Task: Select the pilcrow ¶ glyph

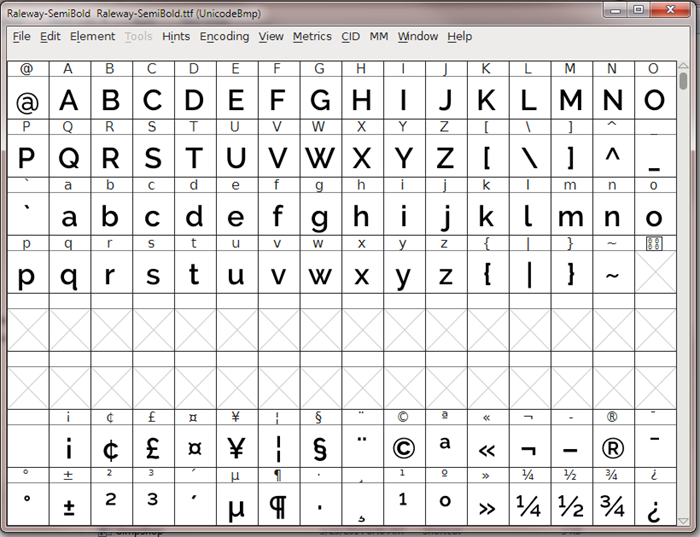Action: (x=279, y=504)
